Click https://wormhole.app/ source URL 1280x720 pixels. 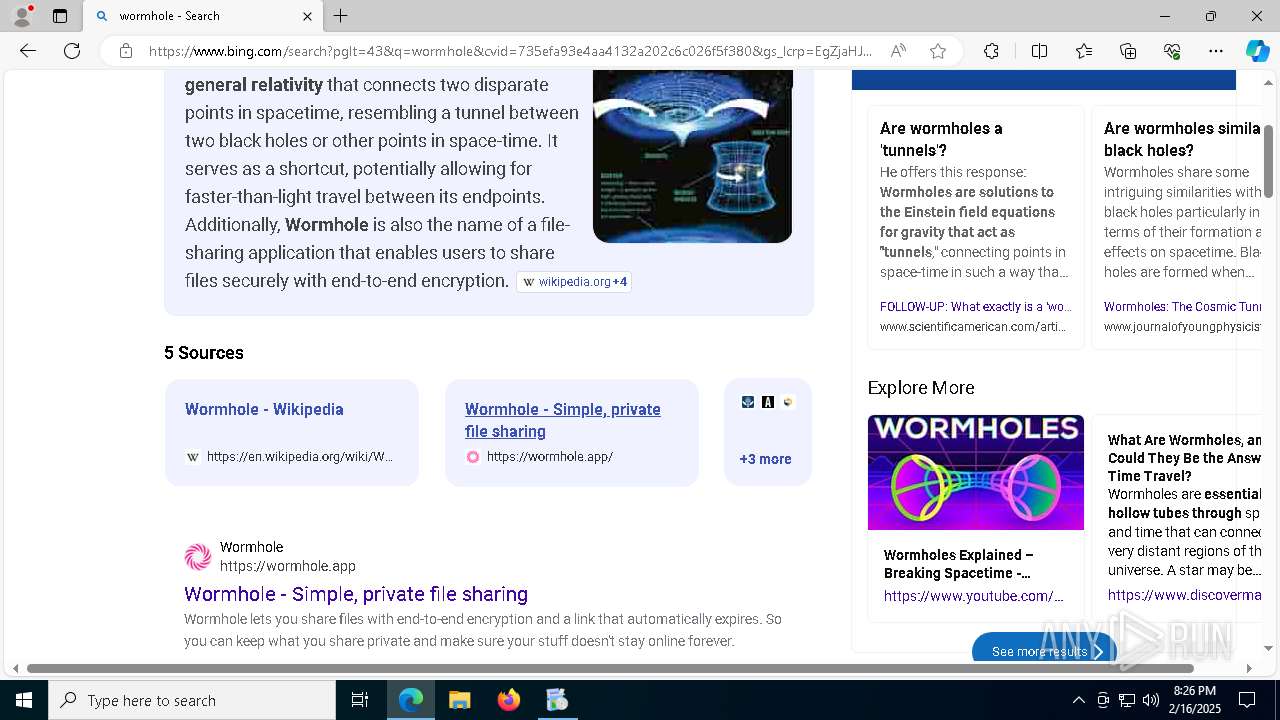pyautogui.click(x=550, y=457)
